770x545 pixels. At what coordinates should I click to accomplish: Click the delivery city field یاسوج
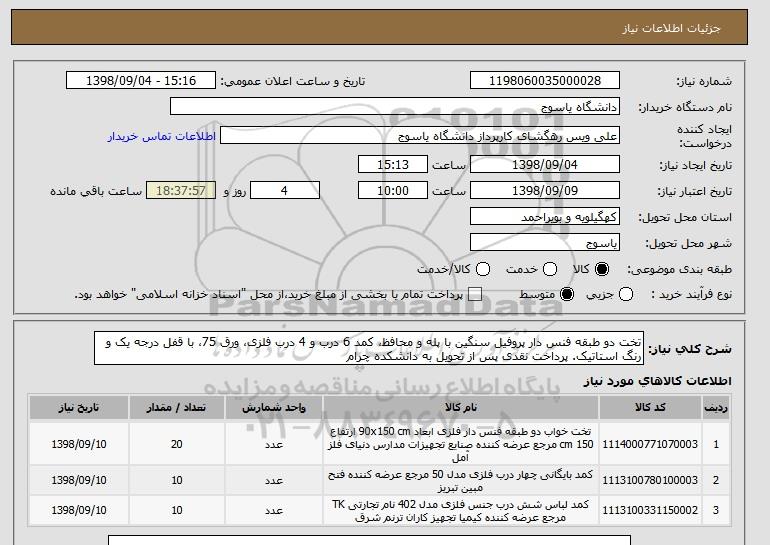click(x=545, y=243)
